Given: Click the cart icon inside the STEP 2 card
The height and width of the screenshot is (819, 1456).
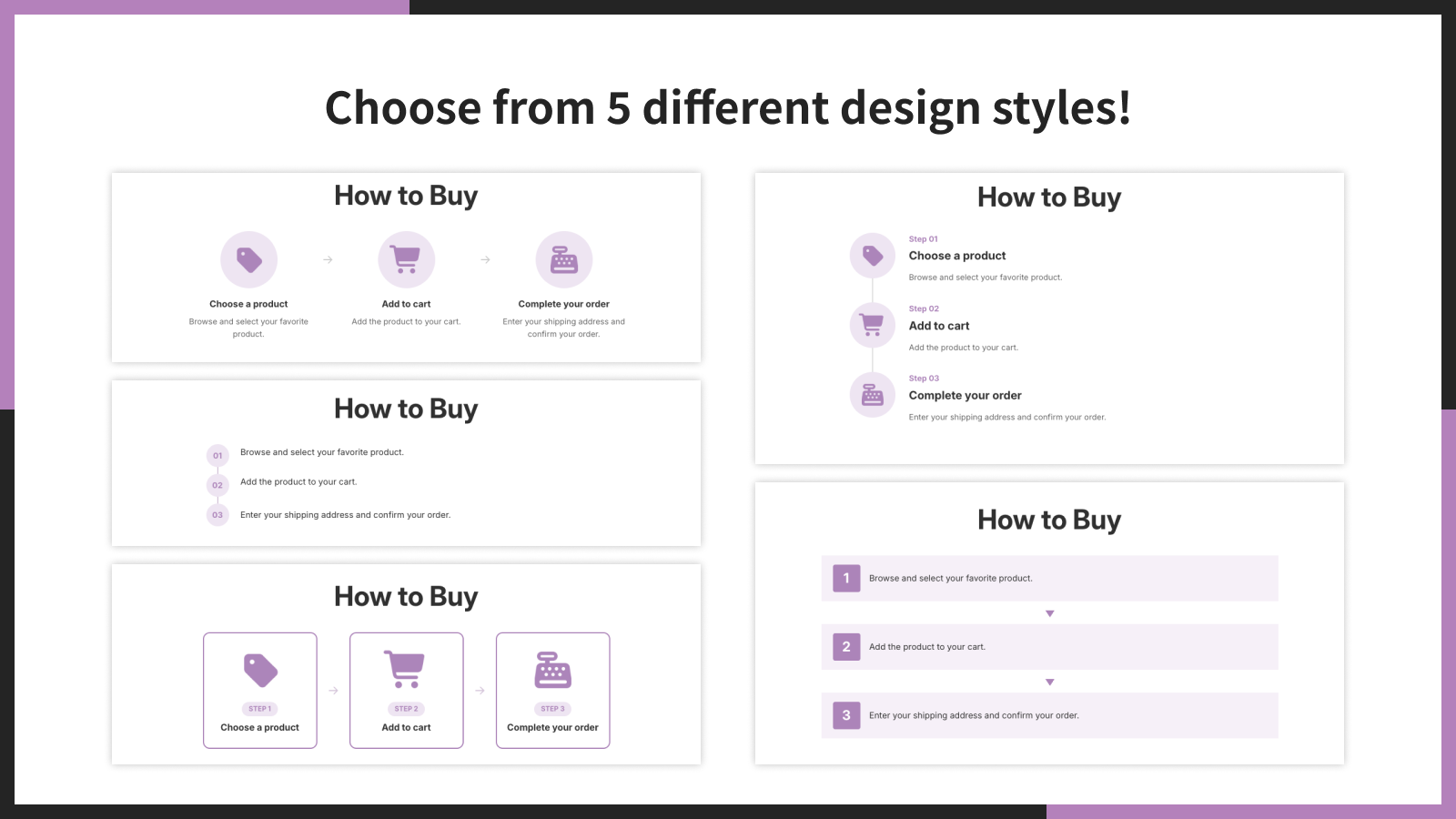Looking at the screenshot, I should pyautogui.click(x=406, y=671).
